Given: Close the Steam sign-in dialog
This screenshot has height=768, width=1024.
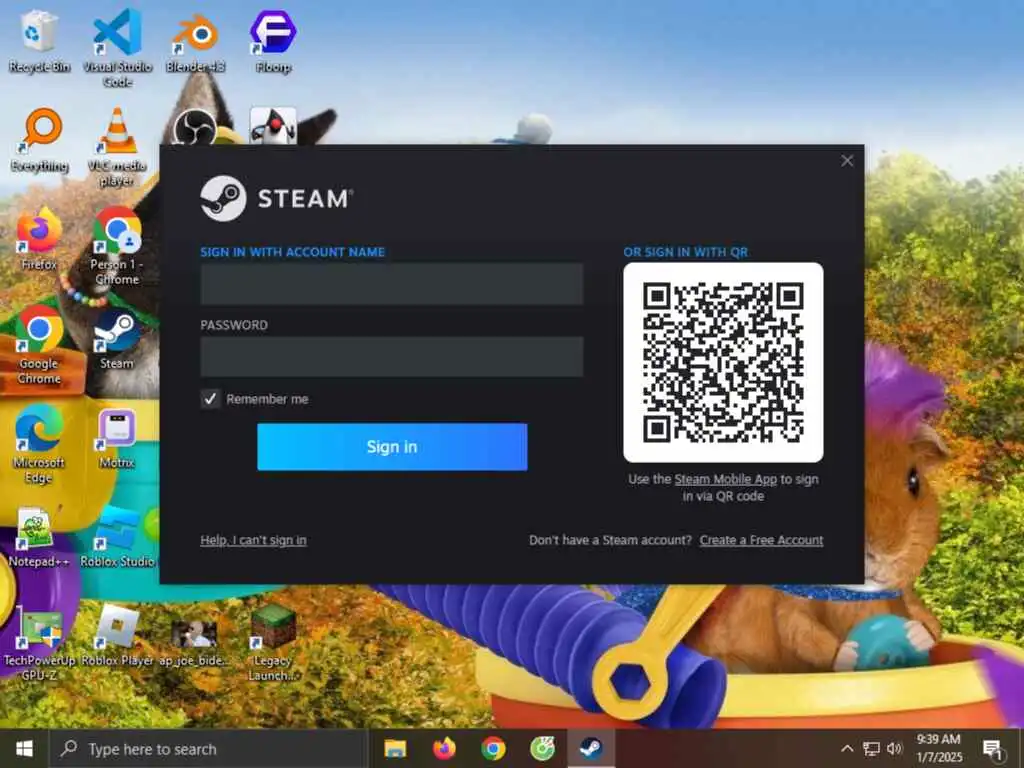Looking at the screenshot, I should coord(847,161).
